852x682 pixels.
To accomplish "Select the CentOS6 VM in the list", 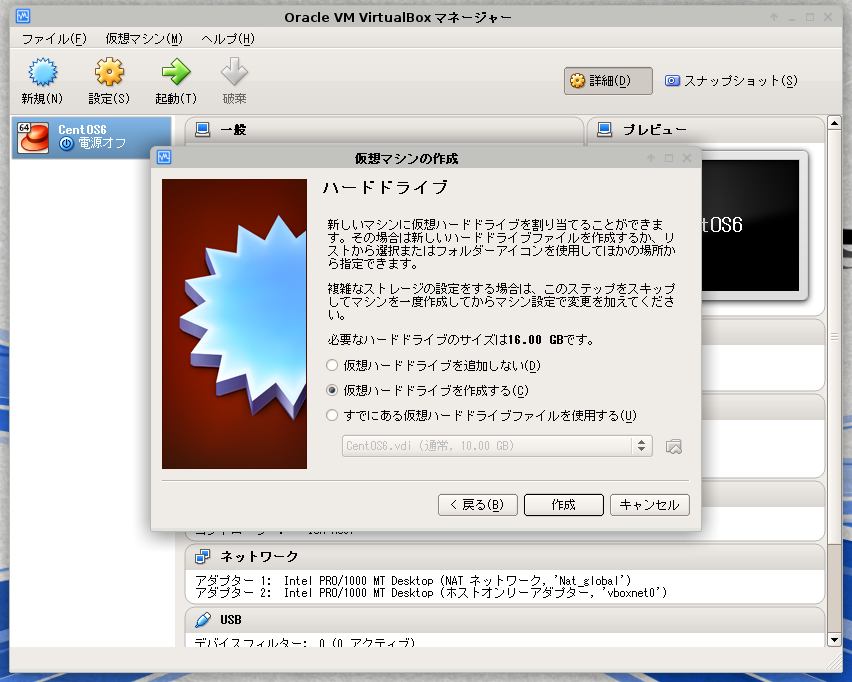I will tap(91, 137).
